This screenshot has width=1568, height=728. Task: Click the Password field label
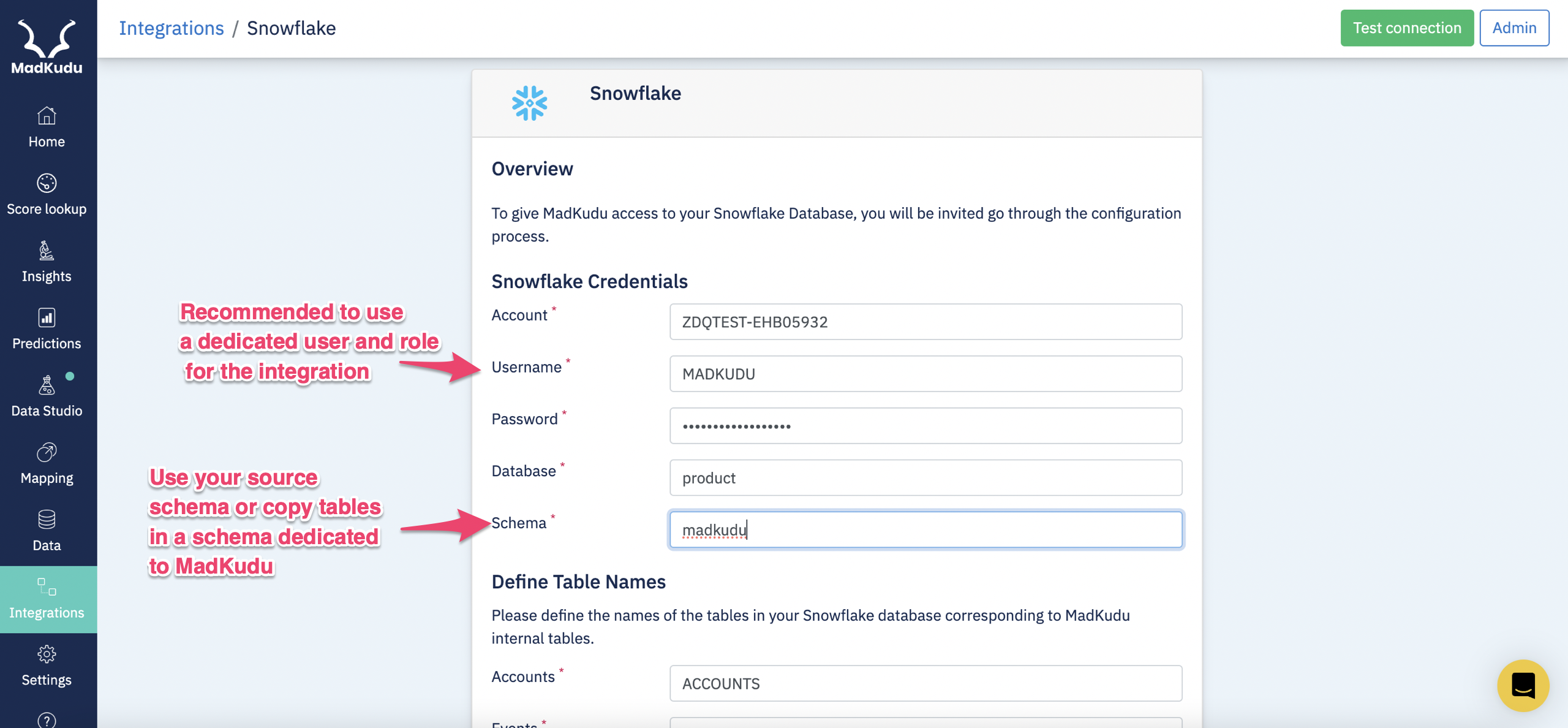(x=524, y=419)
